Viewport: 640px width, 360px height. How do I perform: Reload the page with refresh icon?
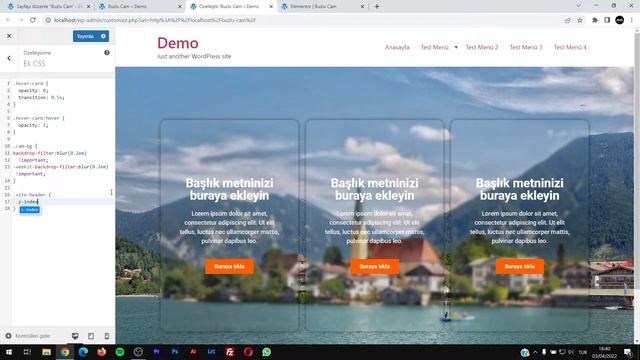(x=33, y=20)
